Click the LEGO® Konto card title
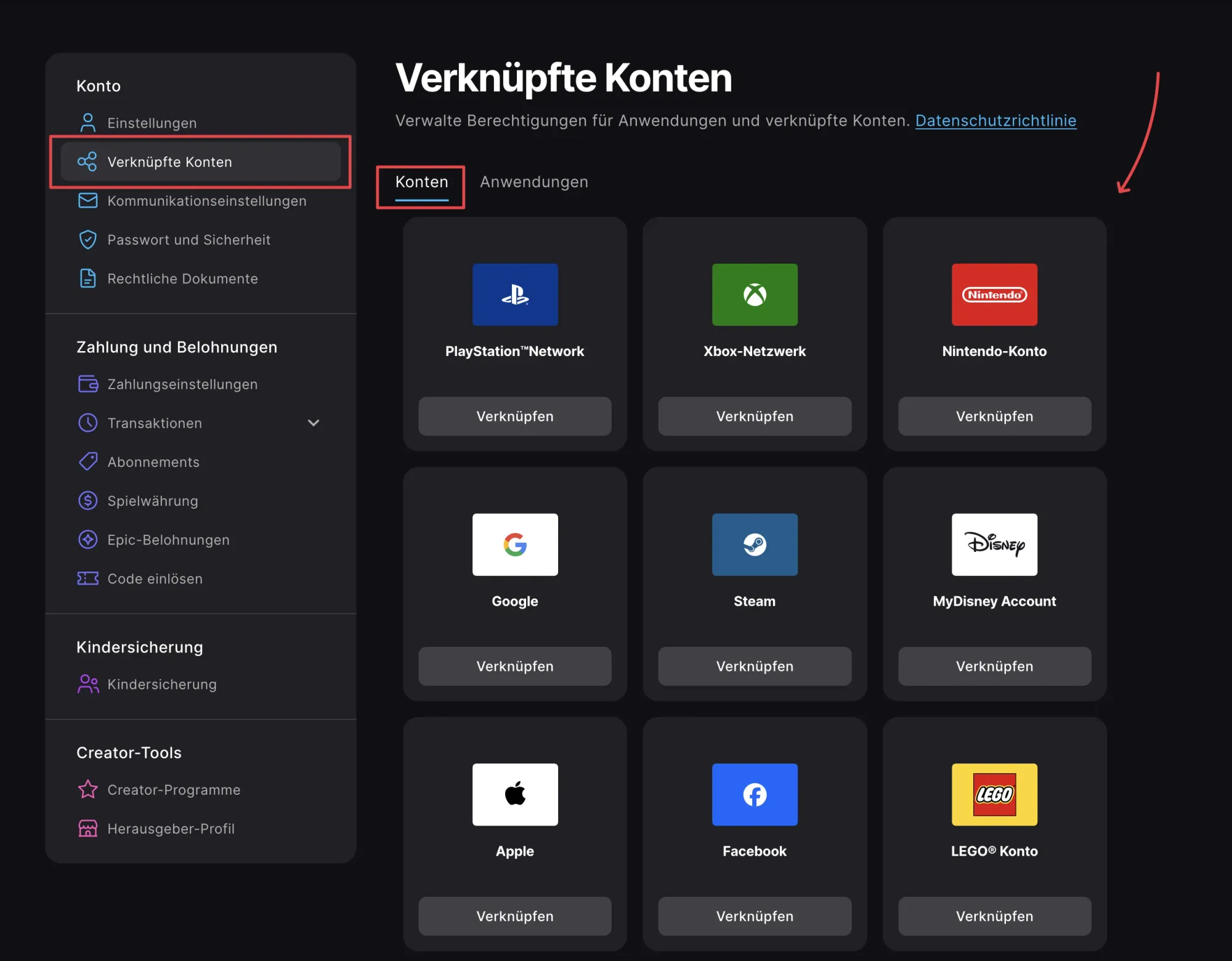 coord(994,851)
